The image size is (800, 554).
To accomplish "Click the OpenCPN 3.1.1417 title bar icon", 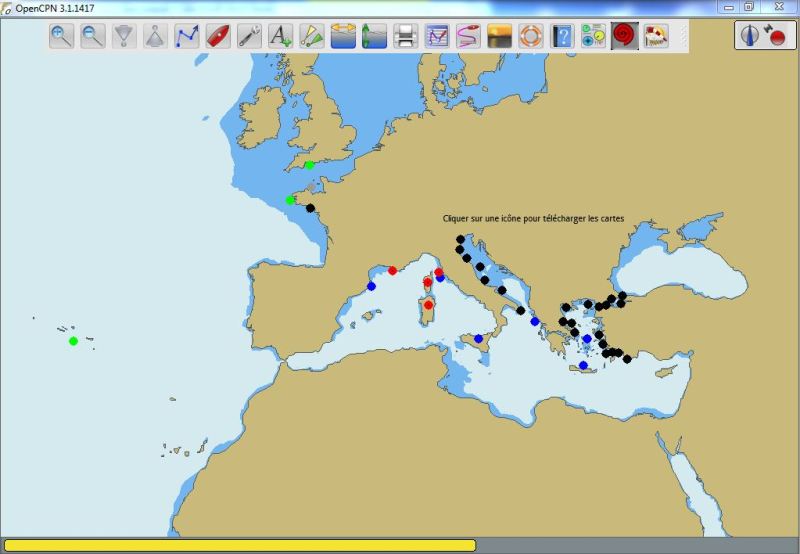I will [6, 8].
